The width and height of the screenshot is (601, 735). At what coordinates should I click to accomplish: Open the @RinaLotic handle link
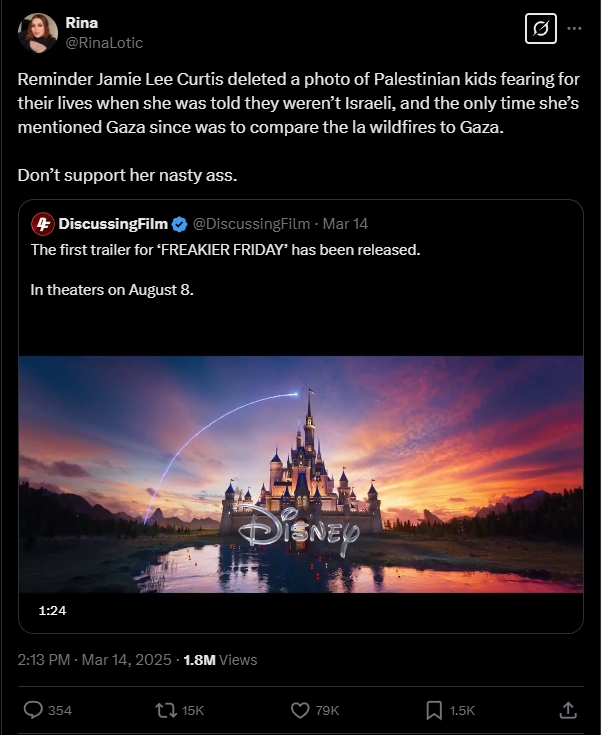click(x=104, y=43)
